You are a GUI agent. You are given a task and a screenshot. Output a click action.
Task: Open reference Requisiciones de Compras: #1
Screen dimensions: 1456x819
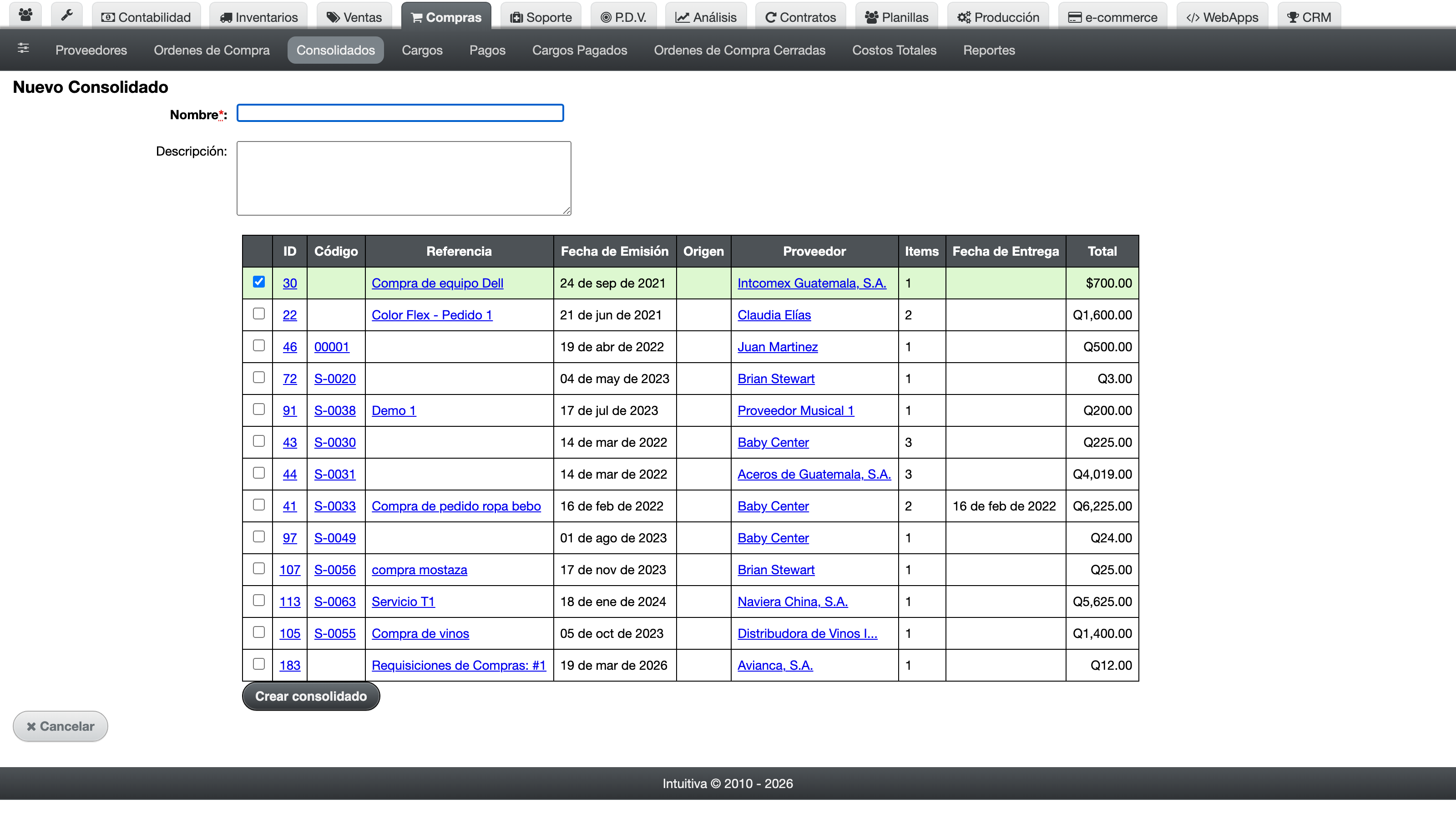458,665
